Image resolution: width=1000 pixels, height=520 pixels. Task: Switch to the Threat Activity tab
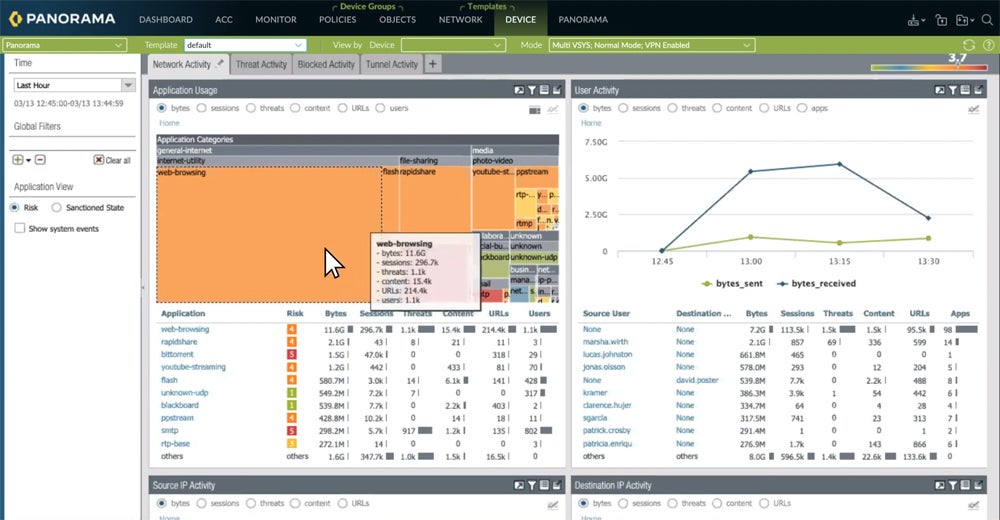[261, 64]
